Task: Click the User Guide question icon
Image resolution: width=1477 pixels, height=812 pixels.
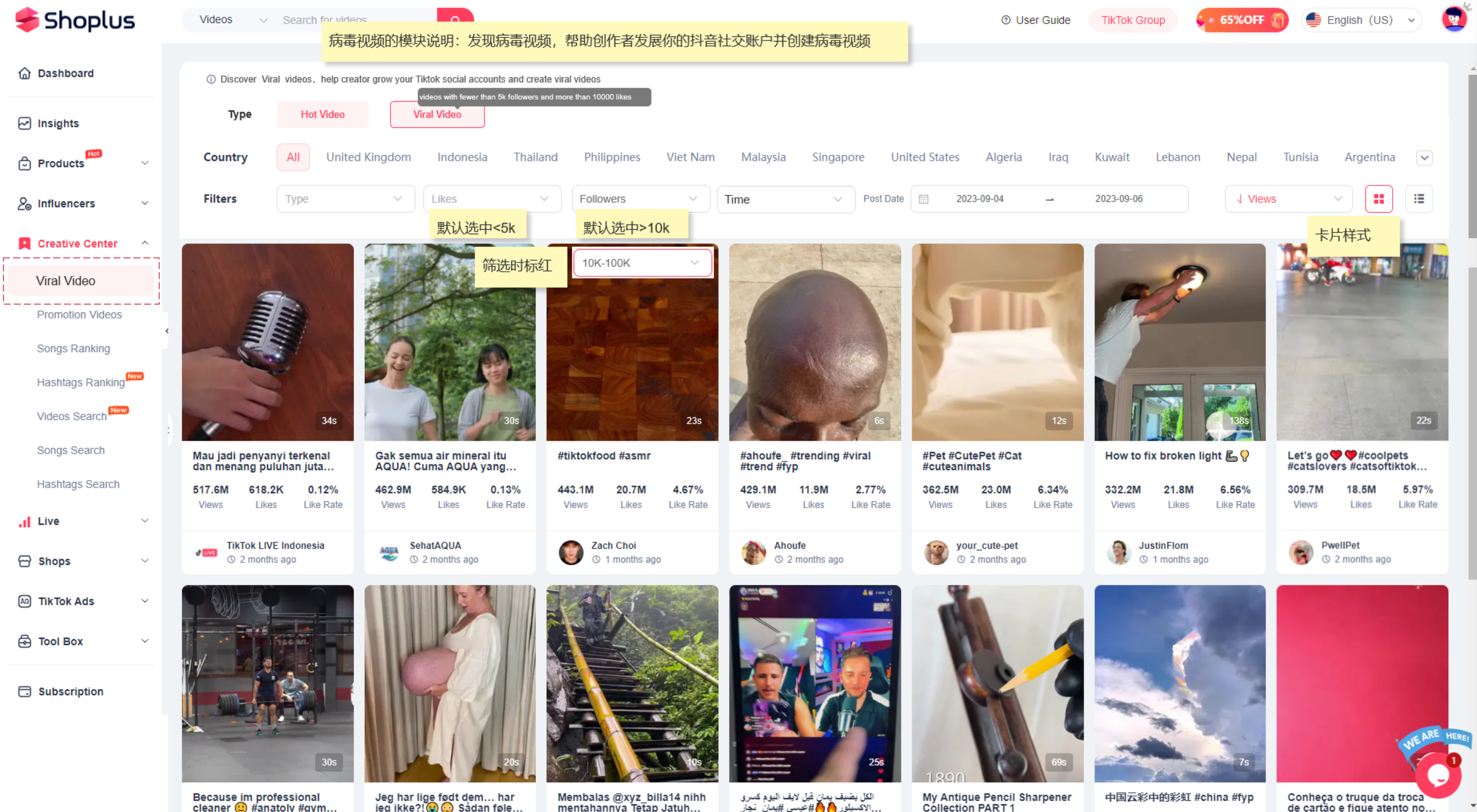Action: [x=1006, y=20]
